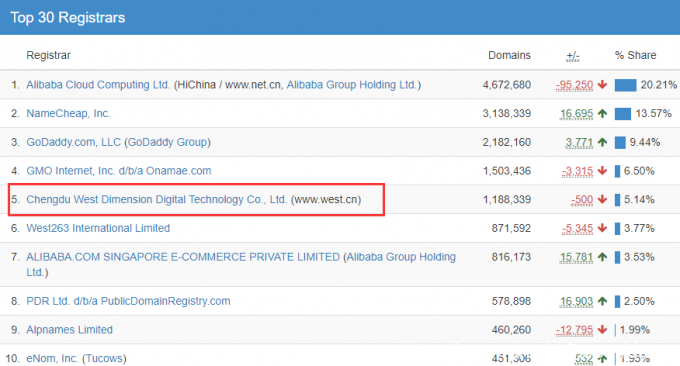Screen dimensions: 680x366
Task: Click the -5,345 change value
Action: [578, 228]
